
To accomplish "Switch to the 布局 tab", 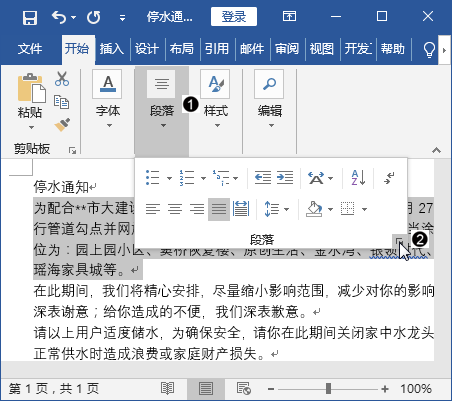I will tap(182, 49).
